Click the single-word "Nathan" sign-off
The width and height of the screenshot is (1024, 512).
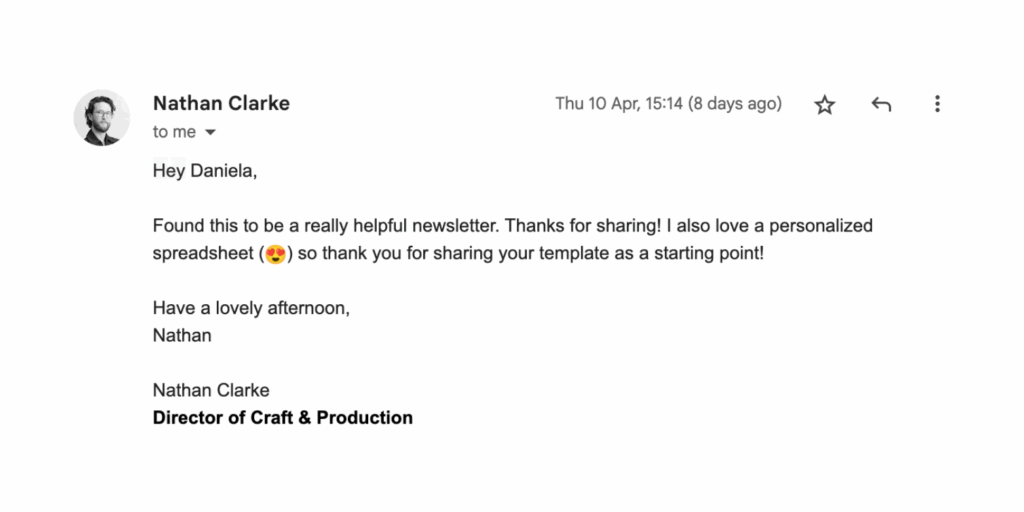182,336
